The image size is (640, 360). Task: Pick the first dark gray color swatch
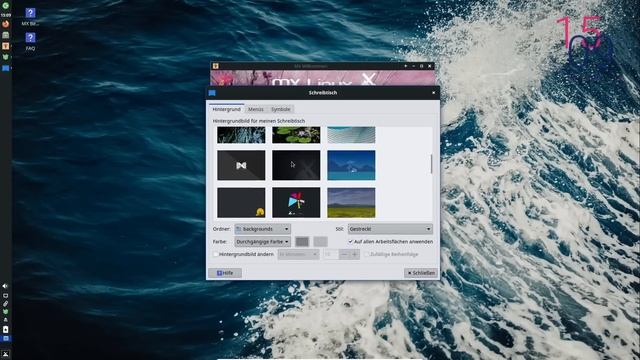(x=302, y=242)
